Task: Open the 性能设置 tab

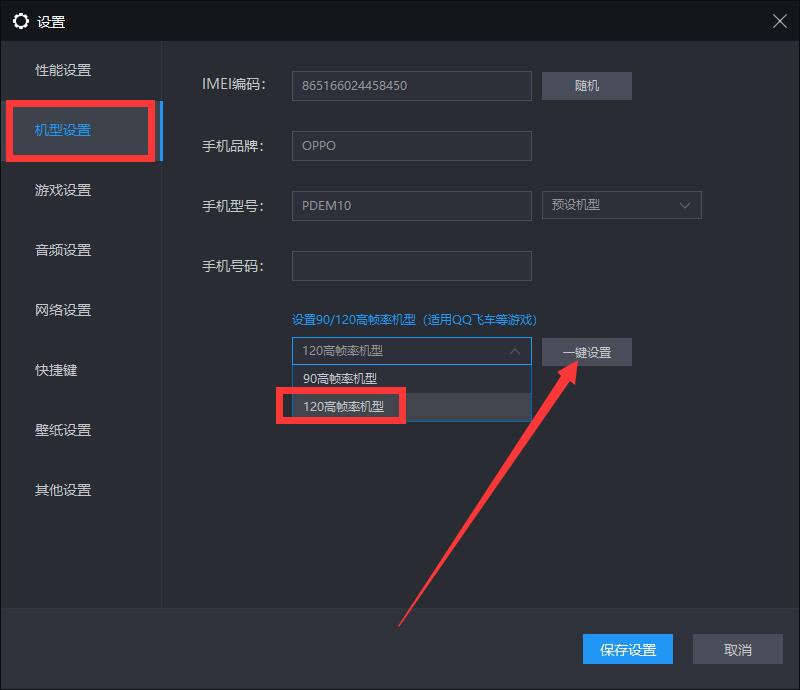Action: click(x=63, y=70)
